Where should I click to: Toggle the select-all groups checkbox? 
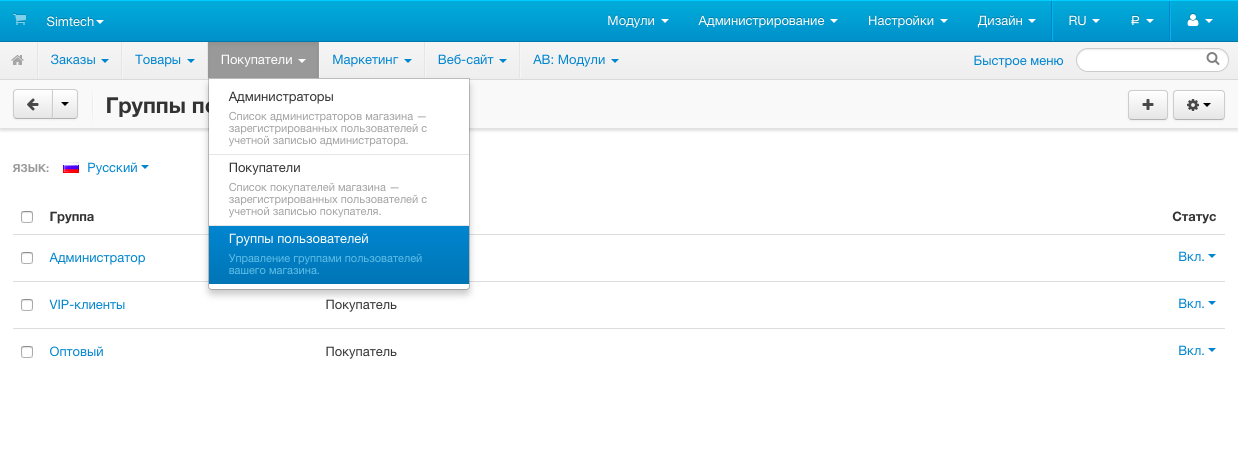pos(27,216)
